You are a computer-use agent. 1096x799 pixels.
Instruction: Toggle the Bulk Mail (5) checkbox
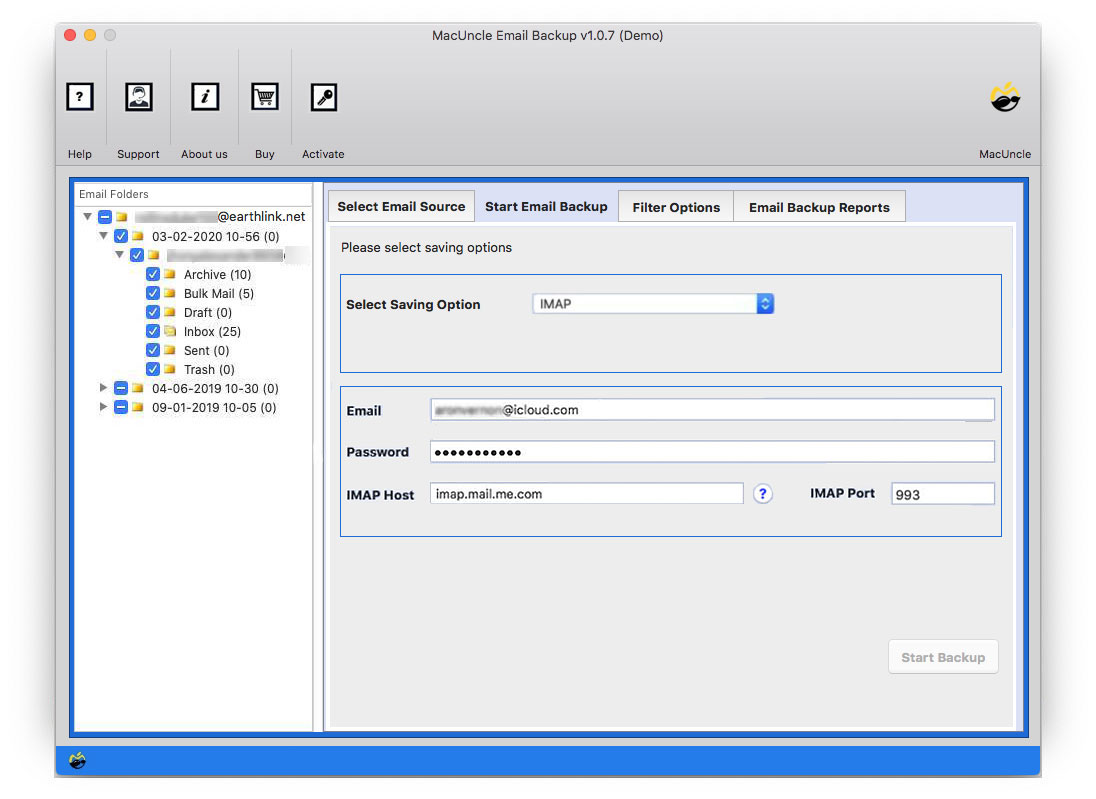coord(152,293)
